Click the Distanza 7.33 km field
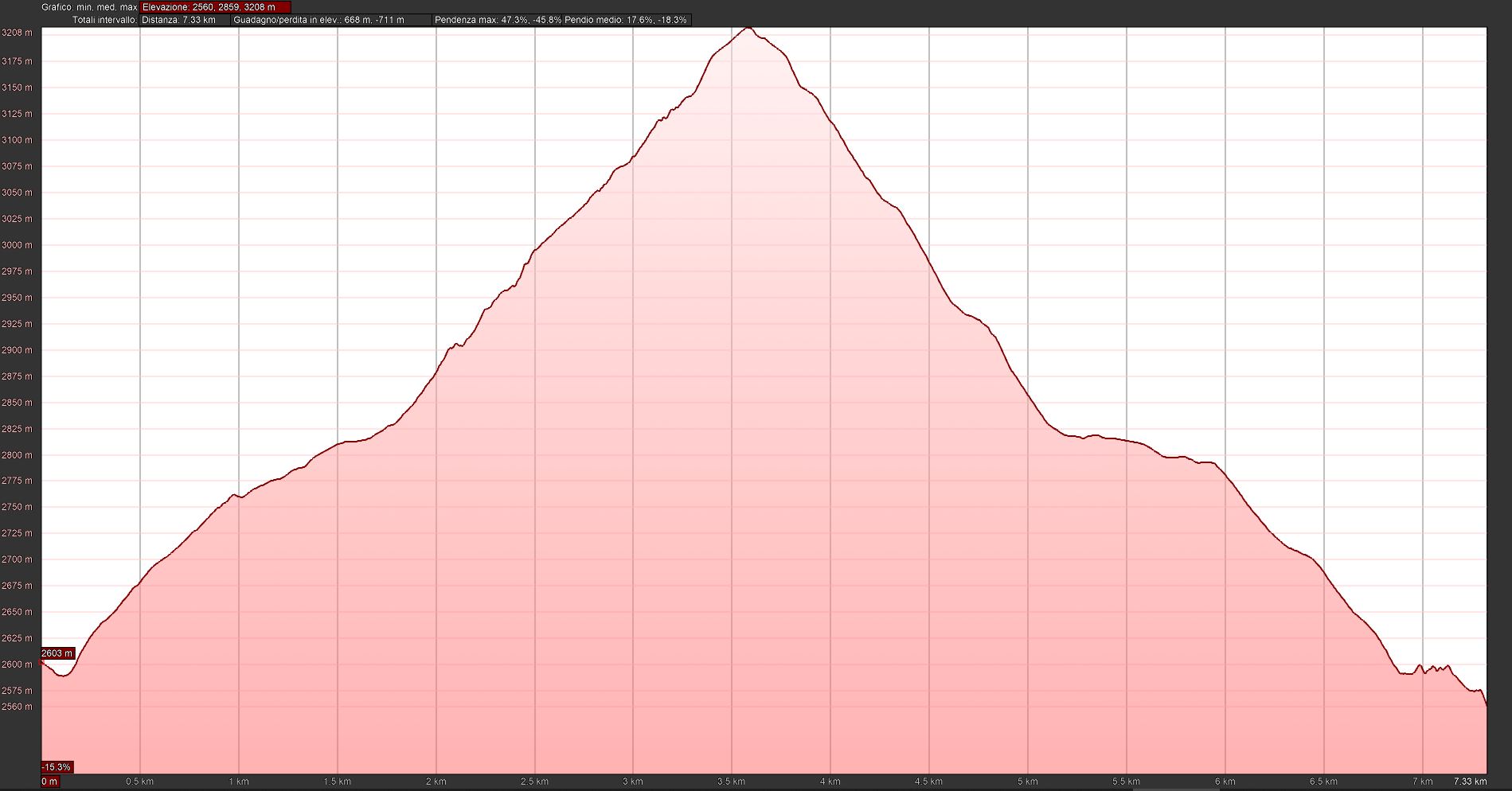The width and height of the screenshot is (1512, 791). pyautogui.click(x=185, y=20)
